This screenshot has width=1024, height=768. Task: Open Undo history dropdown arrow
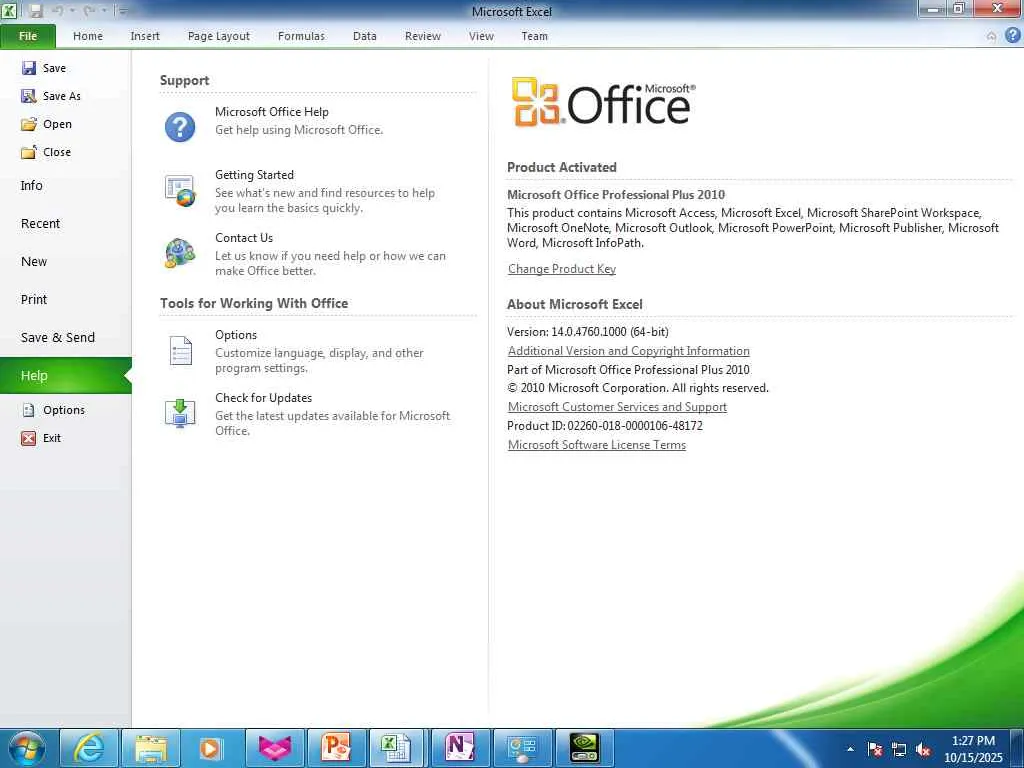click(72, 10)
